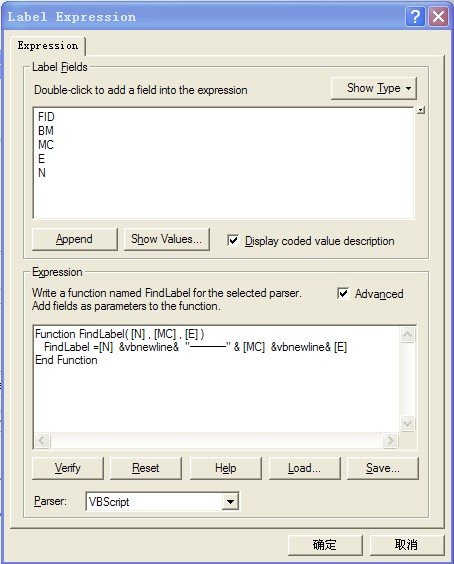Image resolution: width=454 pixels, height=564 pixels.
Task: Select the E field in list
Action: [41, 159]
